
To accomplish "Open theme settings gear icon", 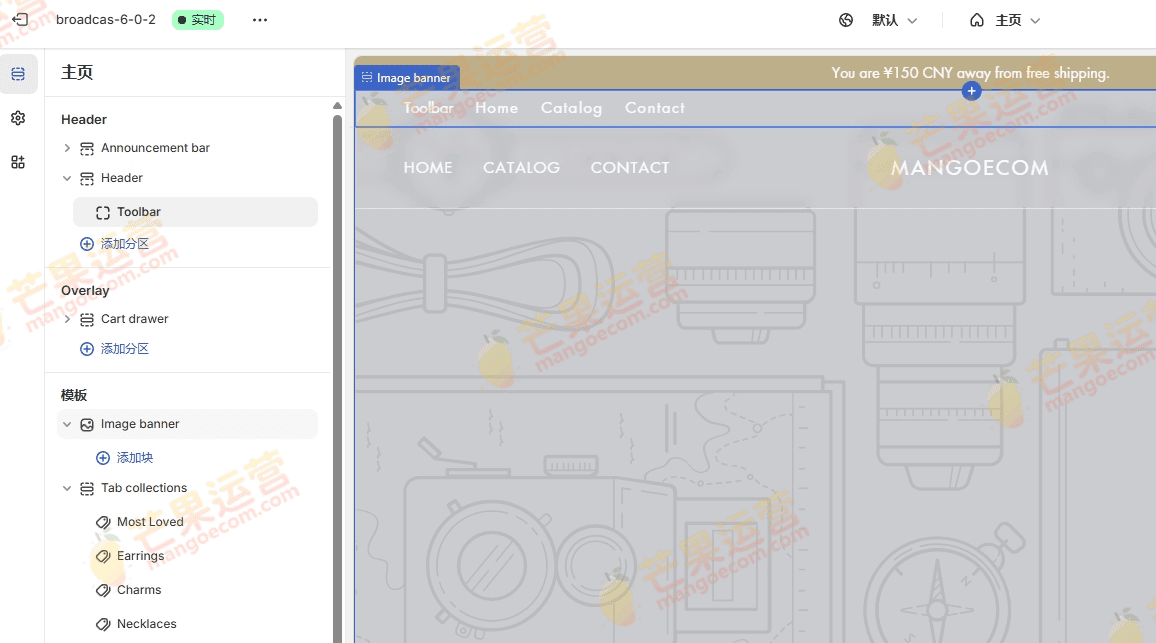I will tap(18, 118).
